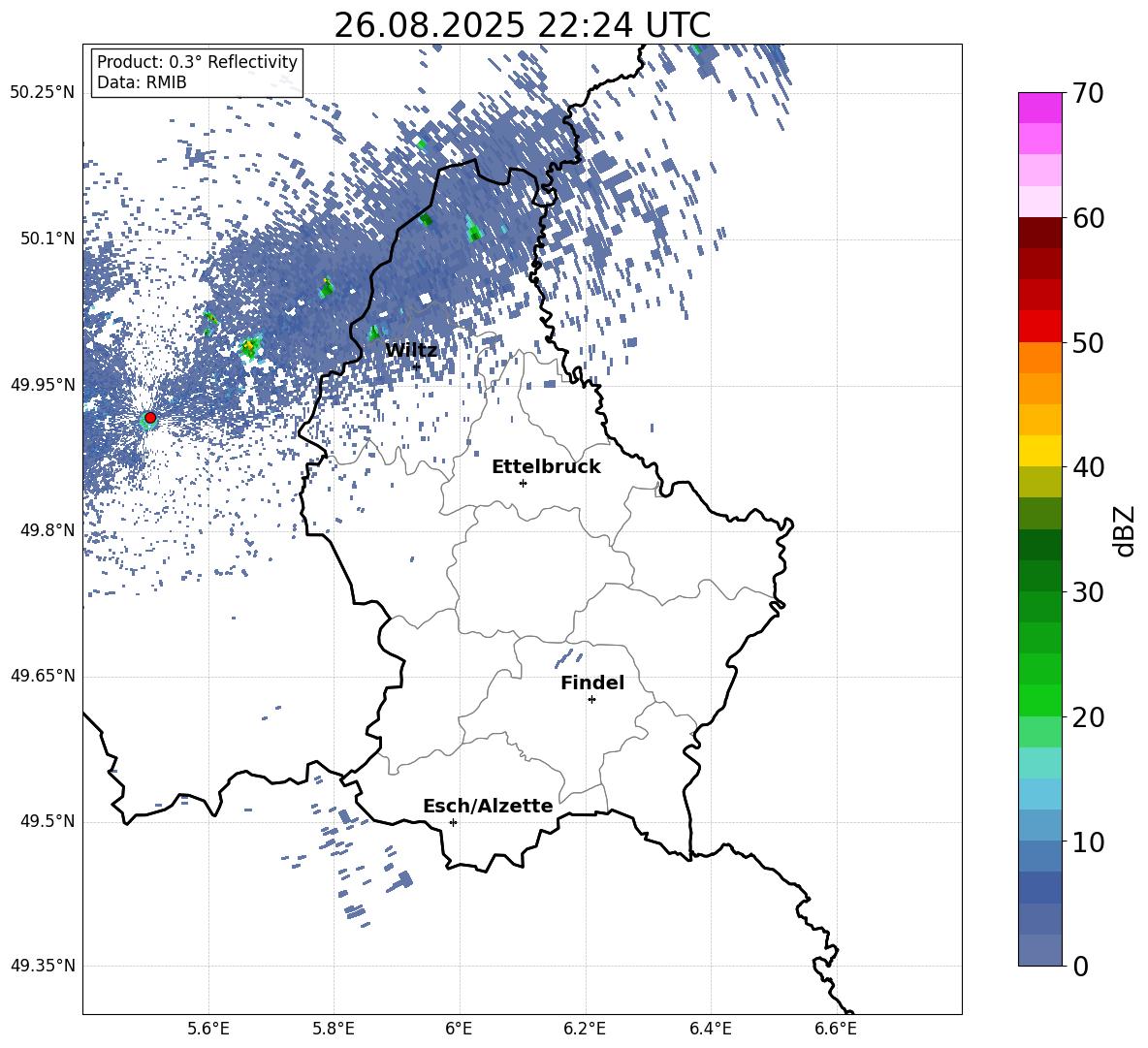Screen dimensions: 1148x1048
Task: Click the dBZ colorbar axis label
Action: pos(1126,530)
